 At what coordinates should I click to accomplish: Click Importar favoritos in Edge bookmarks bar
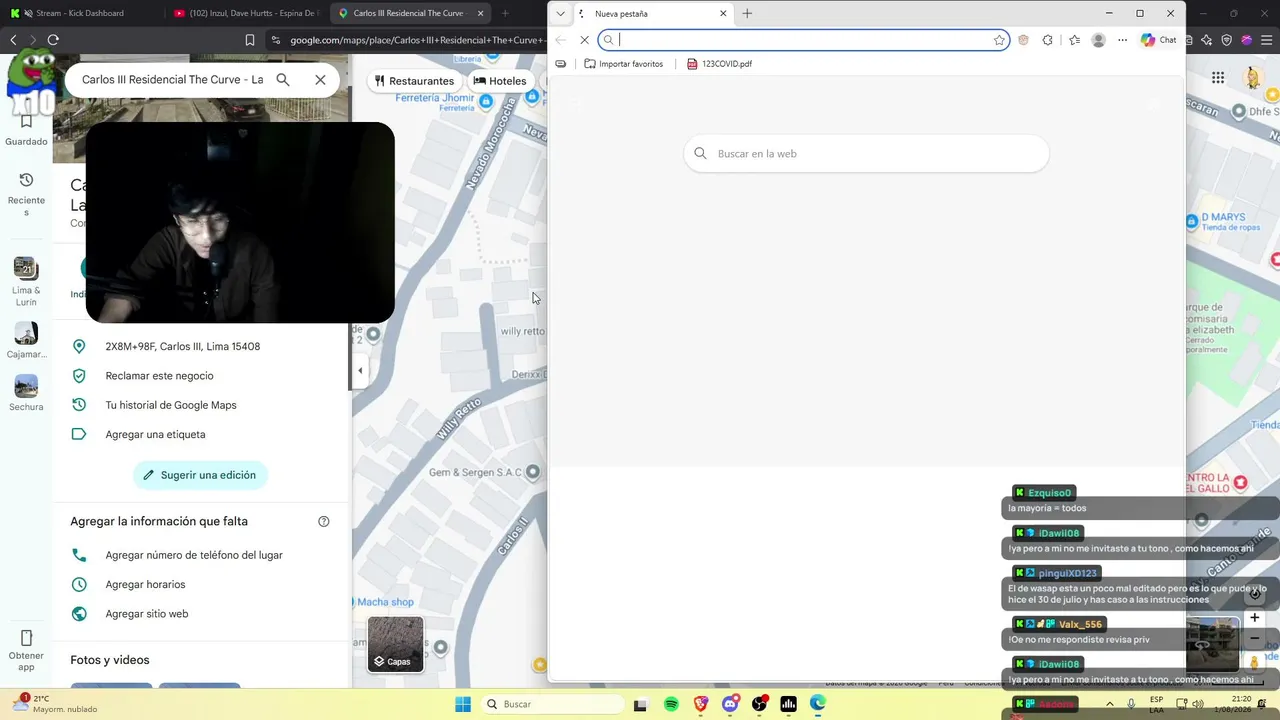624,64
